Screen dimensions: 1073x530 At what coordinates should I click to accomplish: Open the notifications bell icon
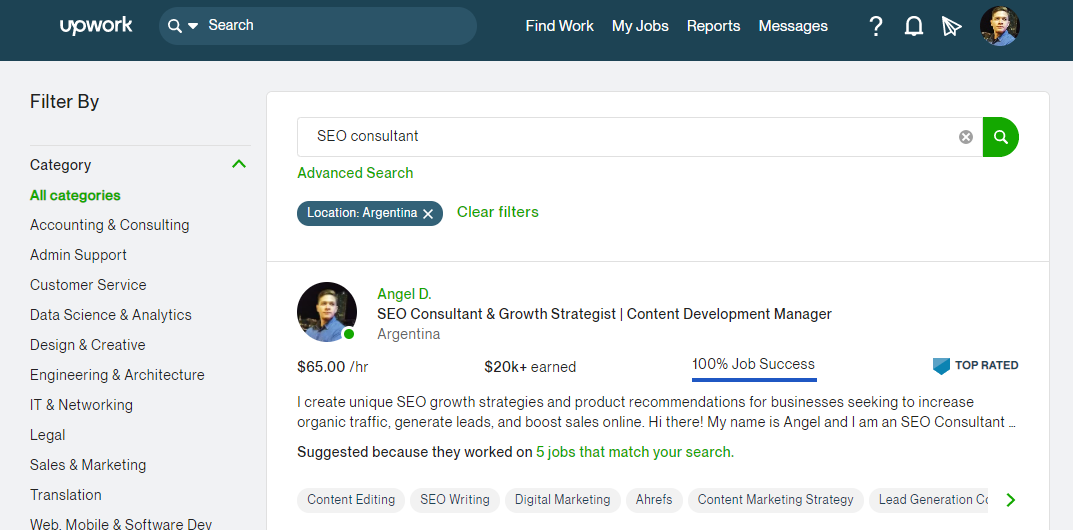pyautogui.click(x=913, y=26)
